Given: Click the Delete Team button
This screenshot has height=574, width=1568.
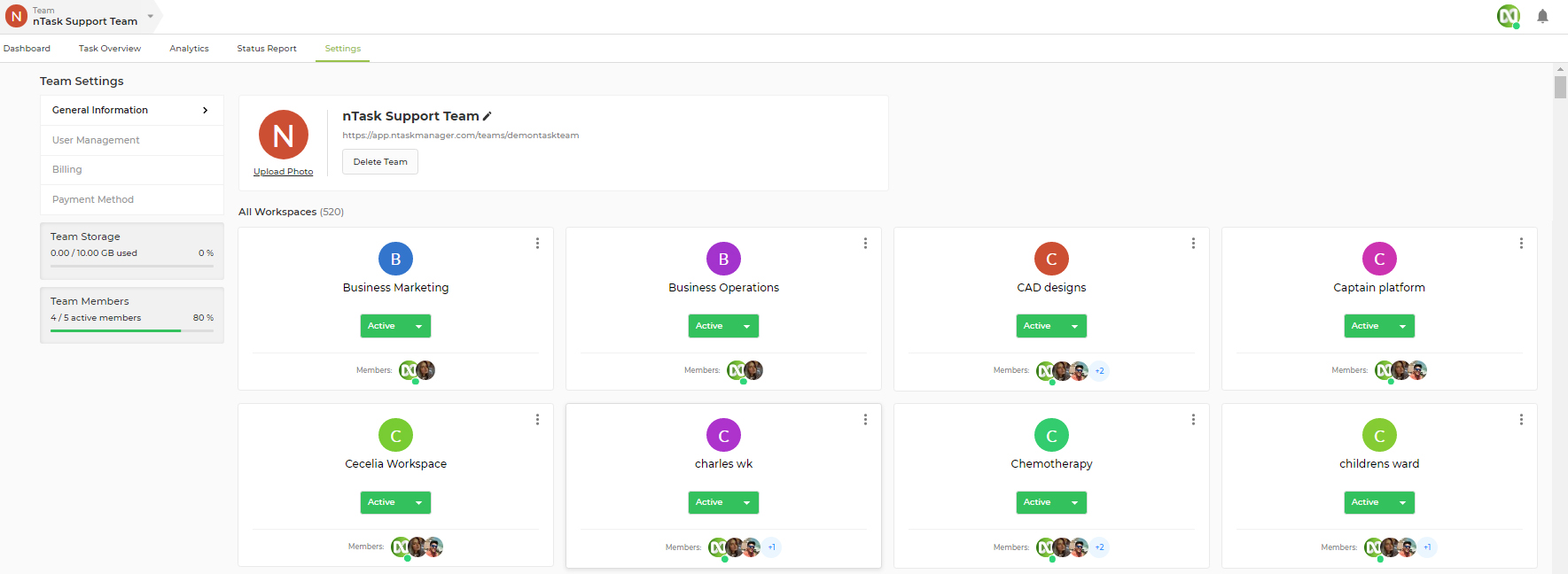Looking at the screenshot, I should 380,162.
